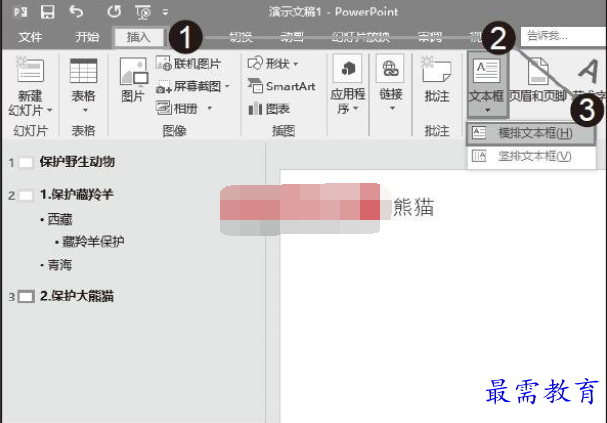607x423 pixels.
Task: Open the 幻灯片放映 (Slide Show) tab
Action: [x=361, y=37]
